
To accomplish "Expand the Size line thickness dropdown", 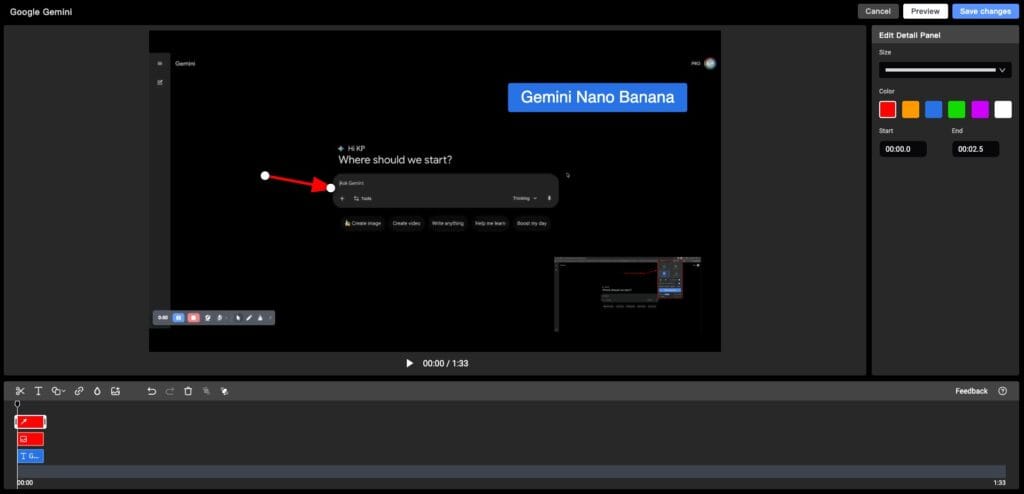I will (944, 70).
